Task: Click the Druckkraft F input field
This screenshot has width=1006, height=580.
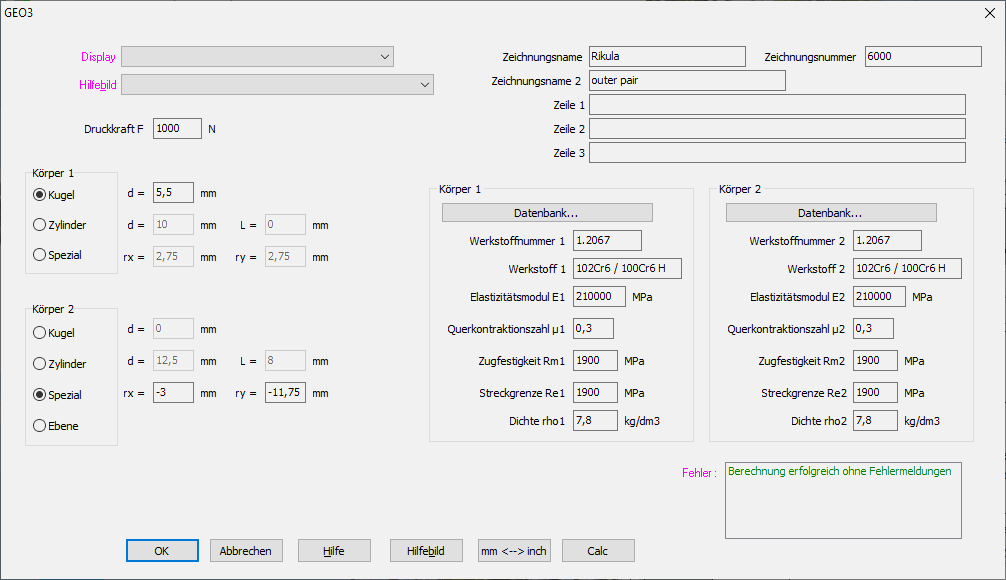Action: (x=178, y=128)
